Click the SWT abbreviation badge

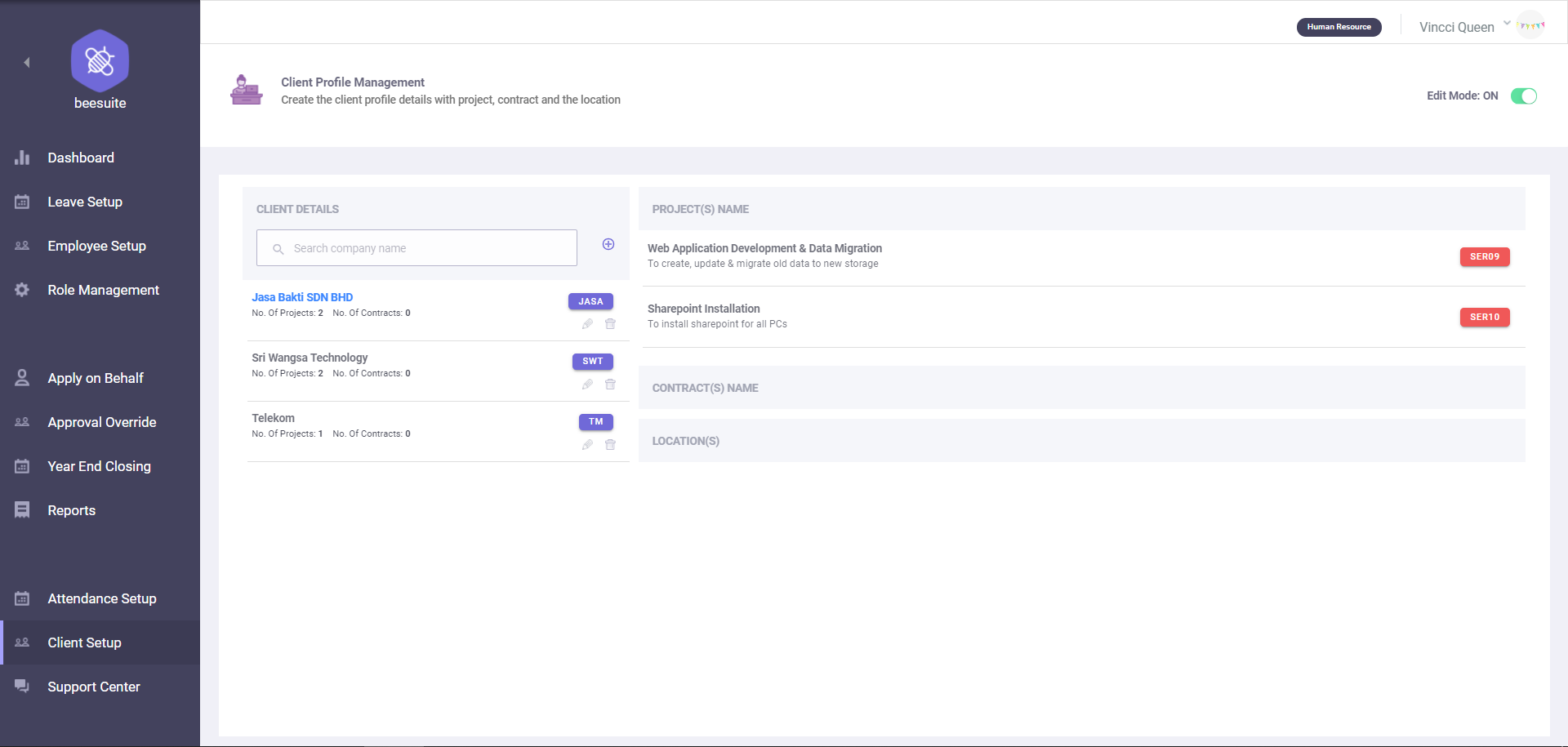[593, 362]
